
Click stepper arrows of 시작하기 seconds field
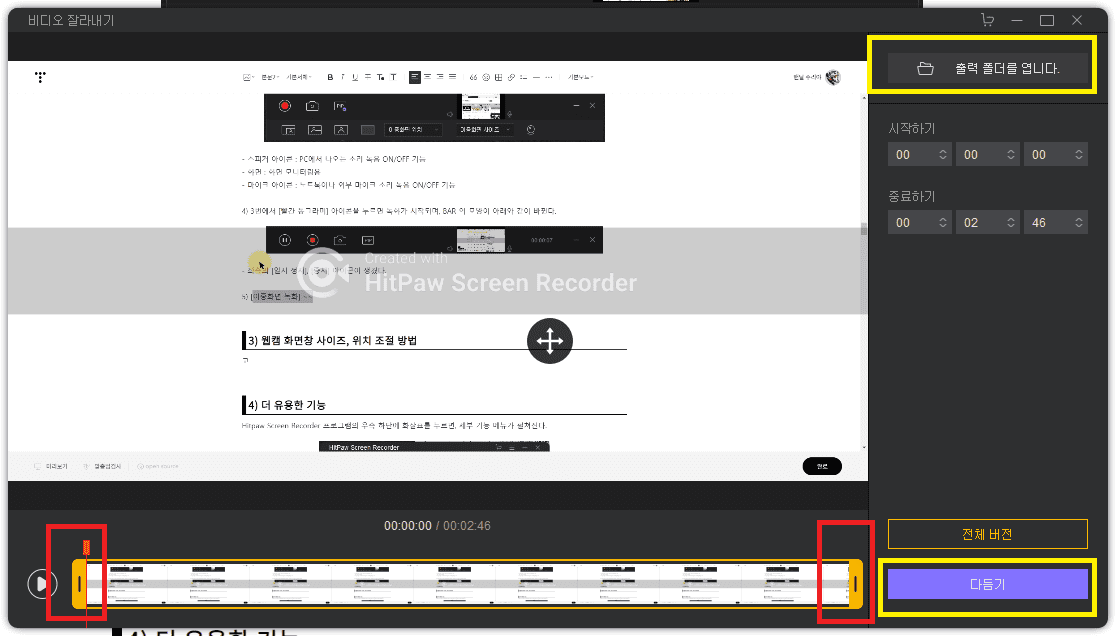[1079, 154]
